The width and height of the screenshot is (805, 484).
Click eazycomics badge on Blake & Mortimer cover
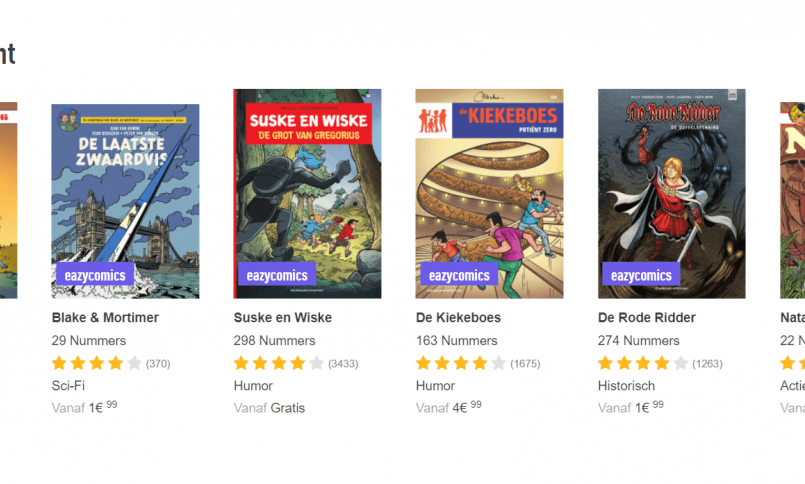coord(95,274)
